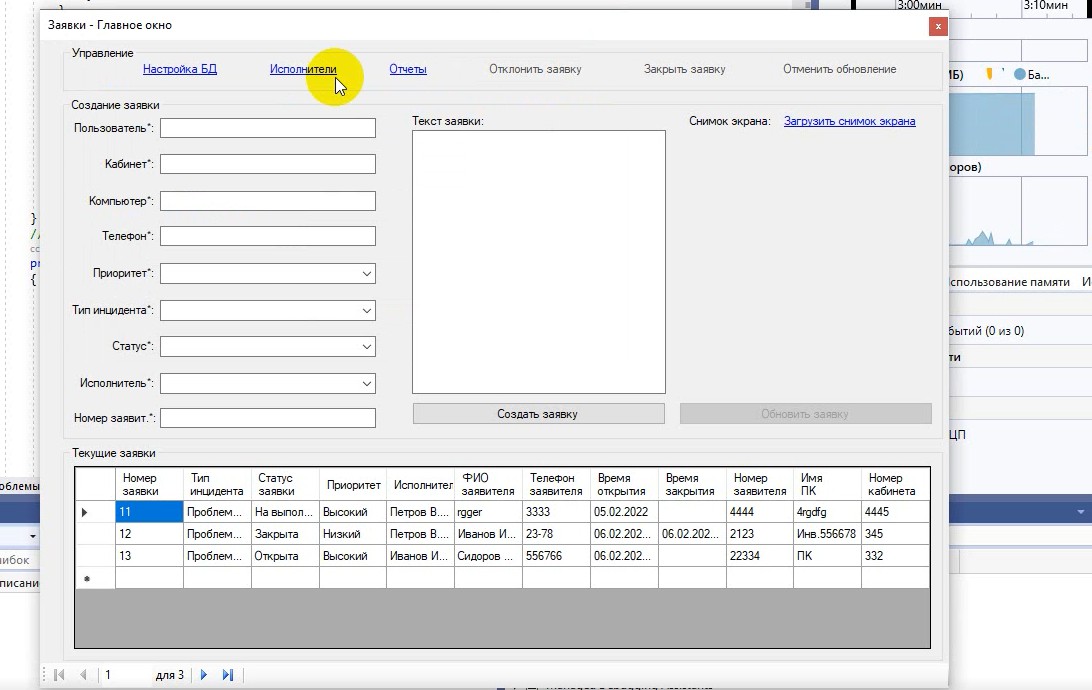
Task: Go to first record navigator icon
Action: click(59, 675)
